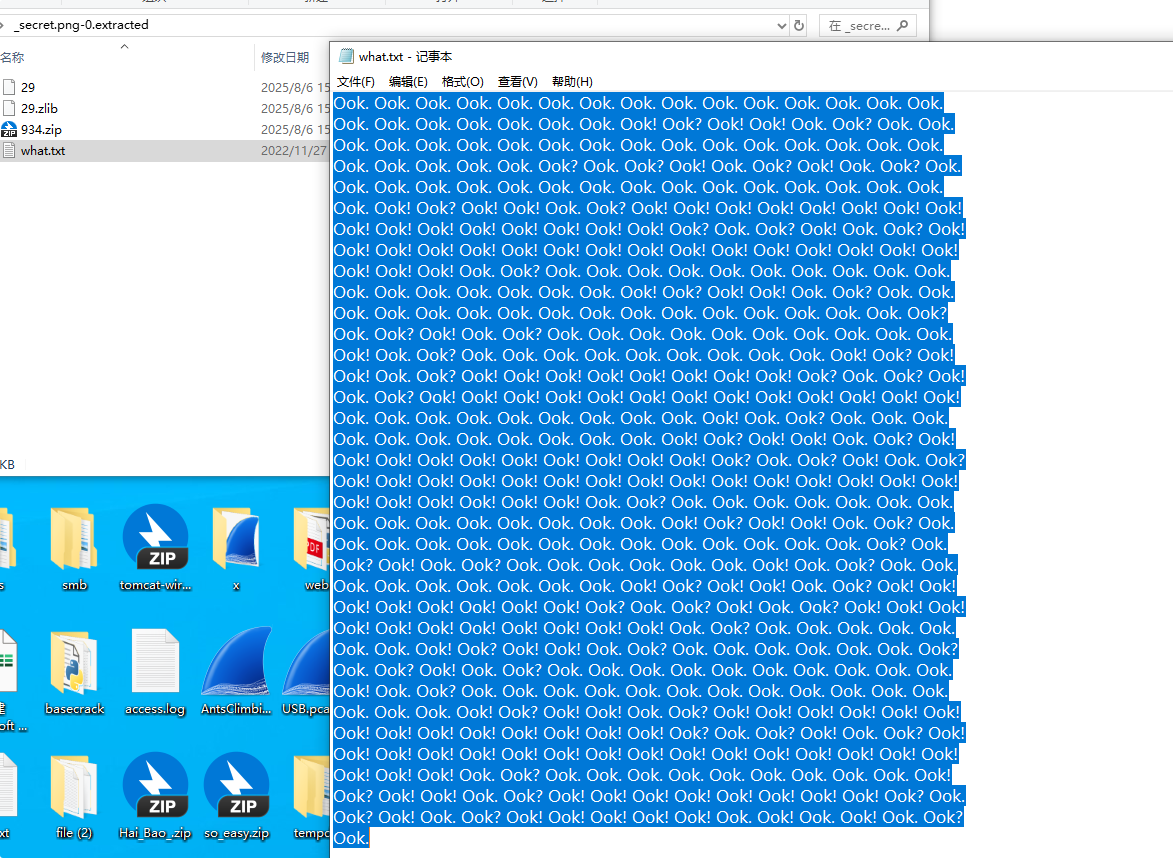Viewport: 1173px width, 858px height.
Task: Click the search box in Explorer
Action: [867, 25]
